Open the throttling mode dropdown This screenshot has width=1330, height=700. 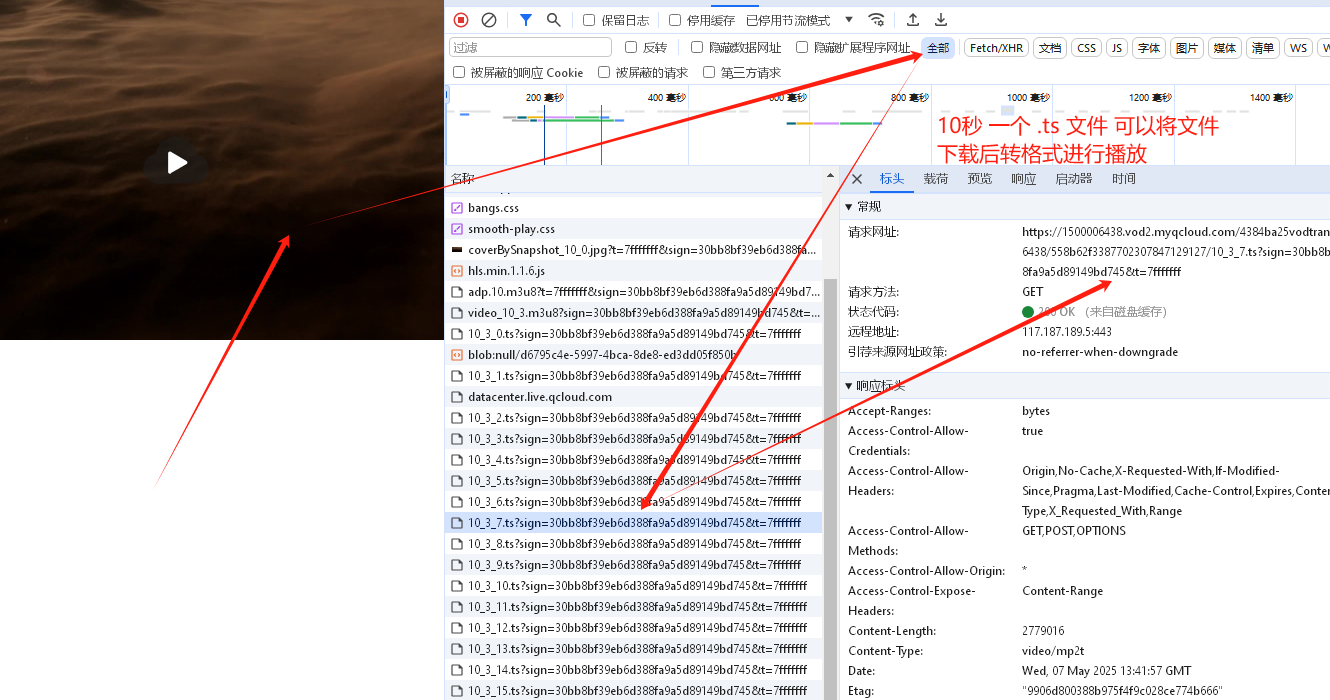tap(800, 20)
